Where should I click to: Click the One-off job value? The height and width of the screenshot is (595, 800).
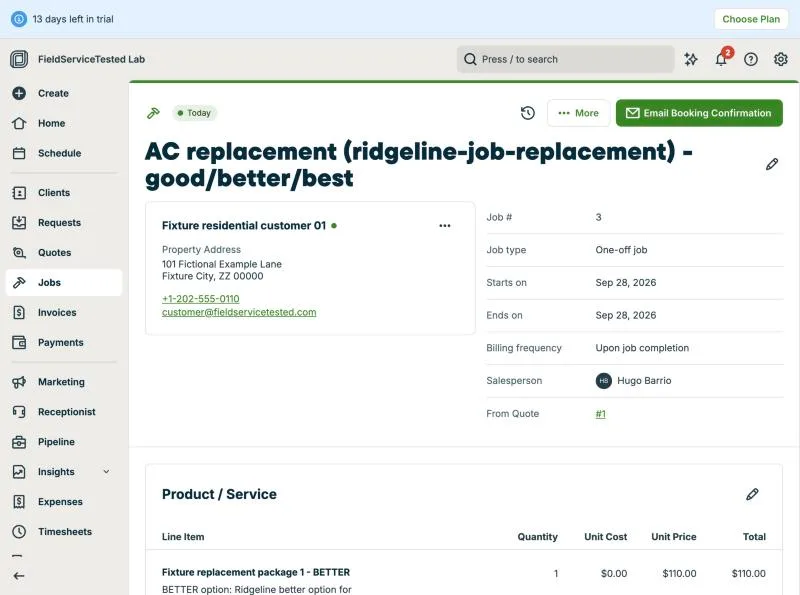[621, 250]
